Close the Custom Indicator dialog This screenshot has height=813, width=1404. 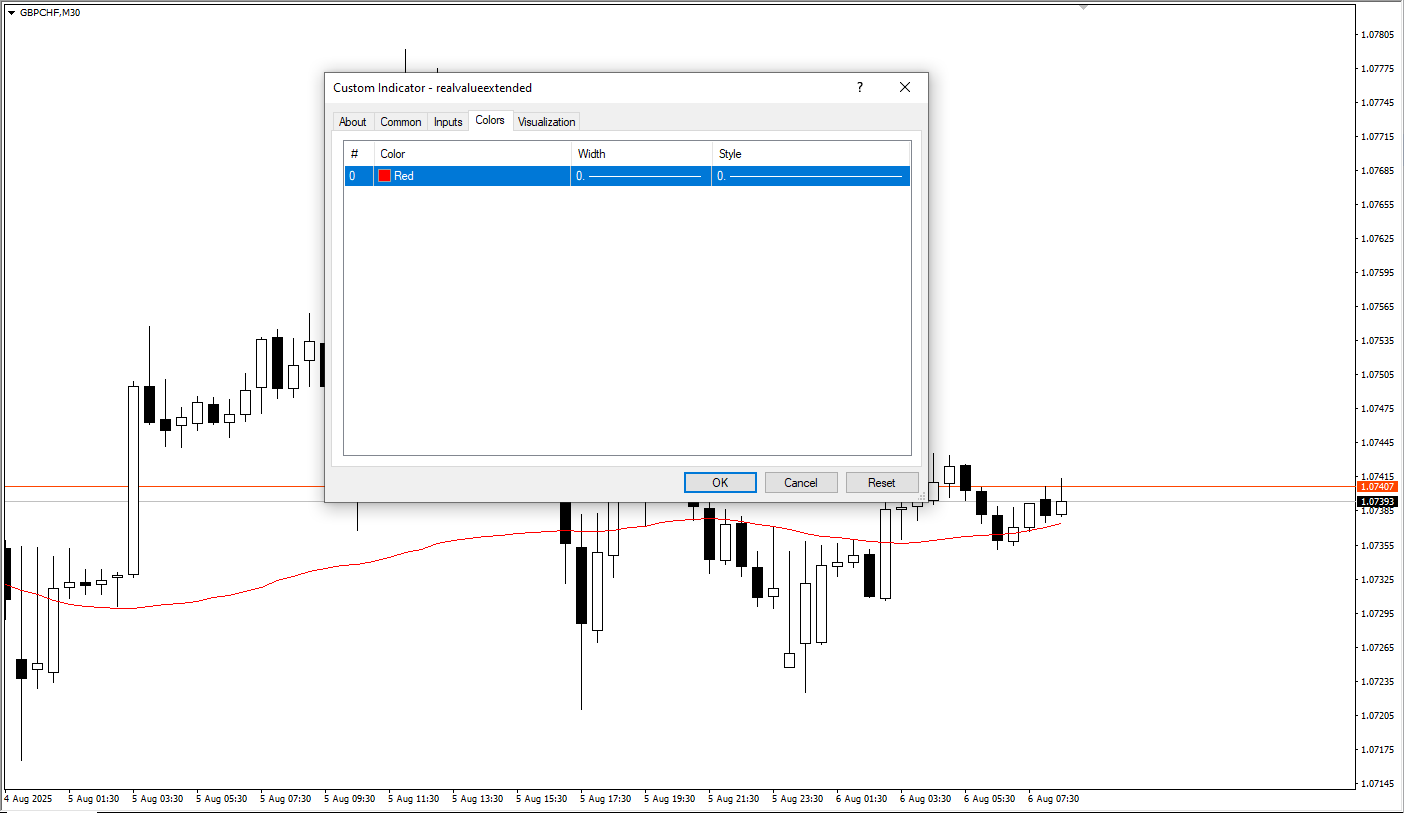pos(905,87)
